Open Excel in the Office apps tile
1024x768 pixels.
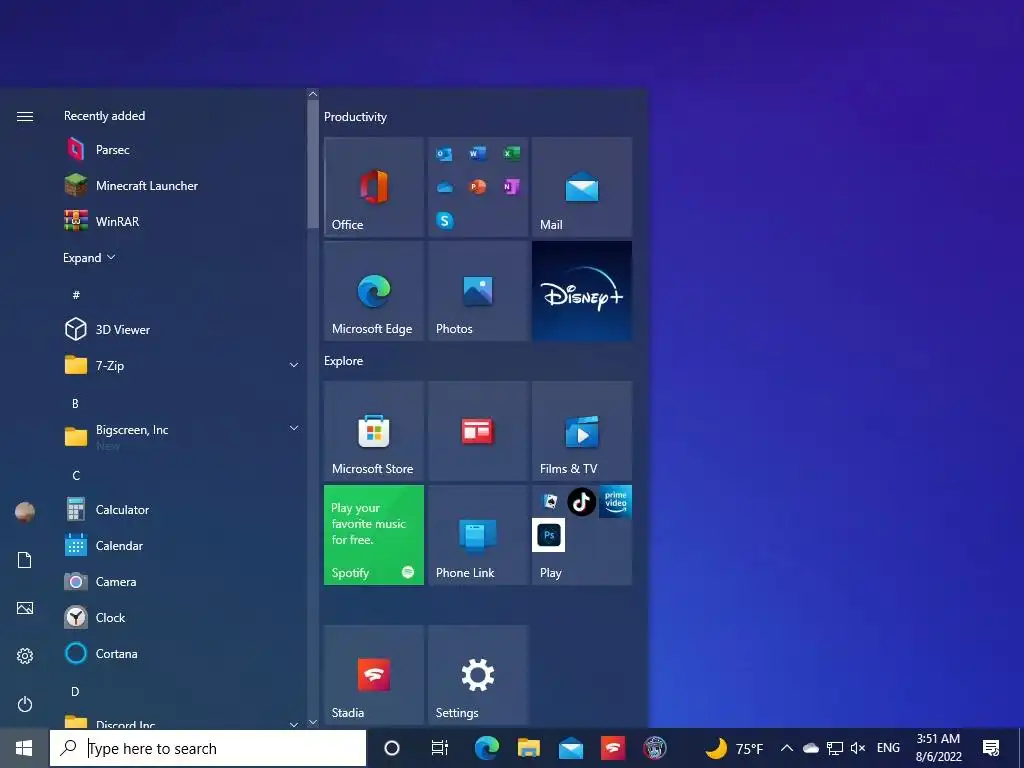pos(511,153)
